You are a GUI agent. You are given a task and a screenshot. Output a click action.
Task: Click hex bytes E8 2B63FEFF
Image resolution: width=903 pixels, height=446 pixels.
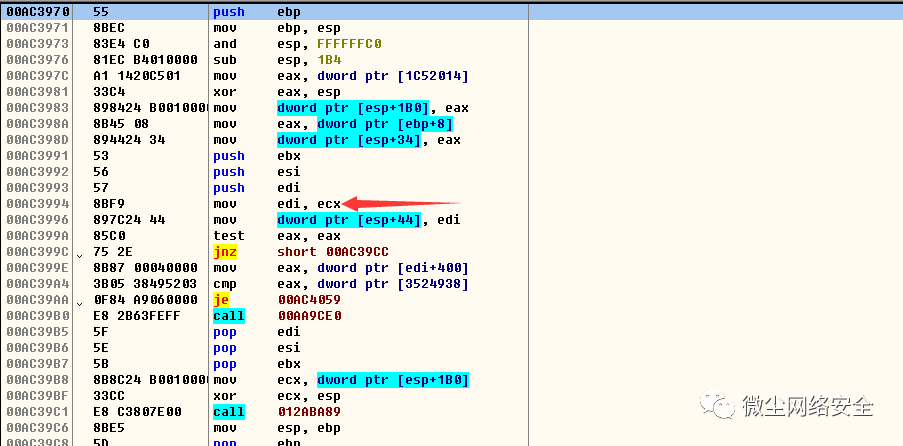(137, 316)
